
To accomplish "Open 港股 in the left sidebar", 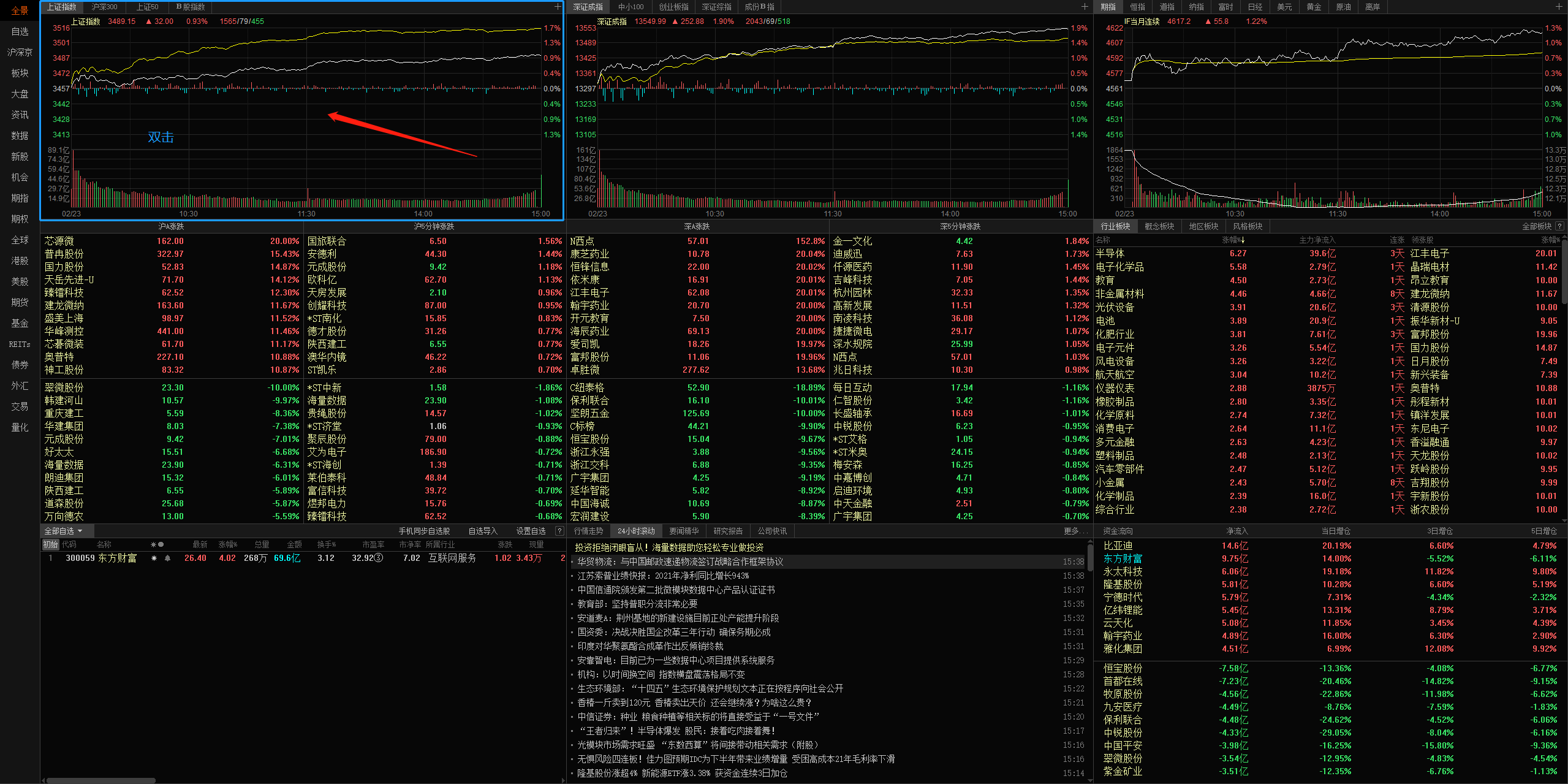I will click(x=20, y=261).
